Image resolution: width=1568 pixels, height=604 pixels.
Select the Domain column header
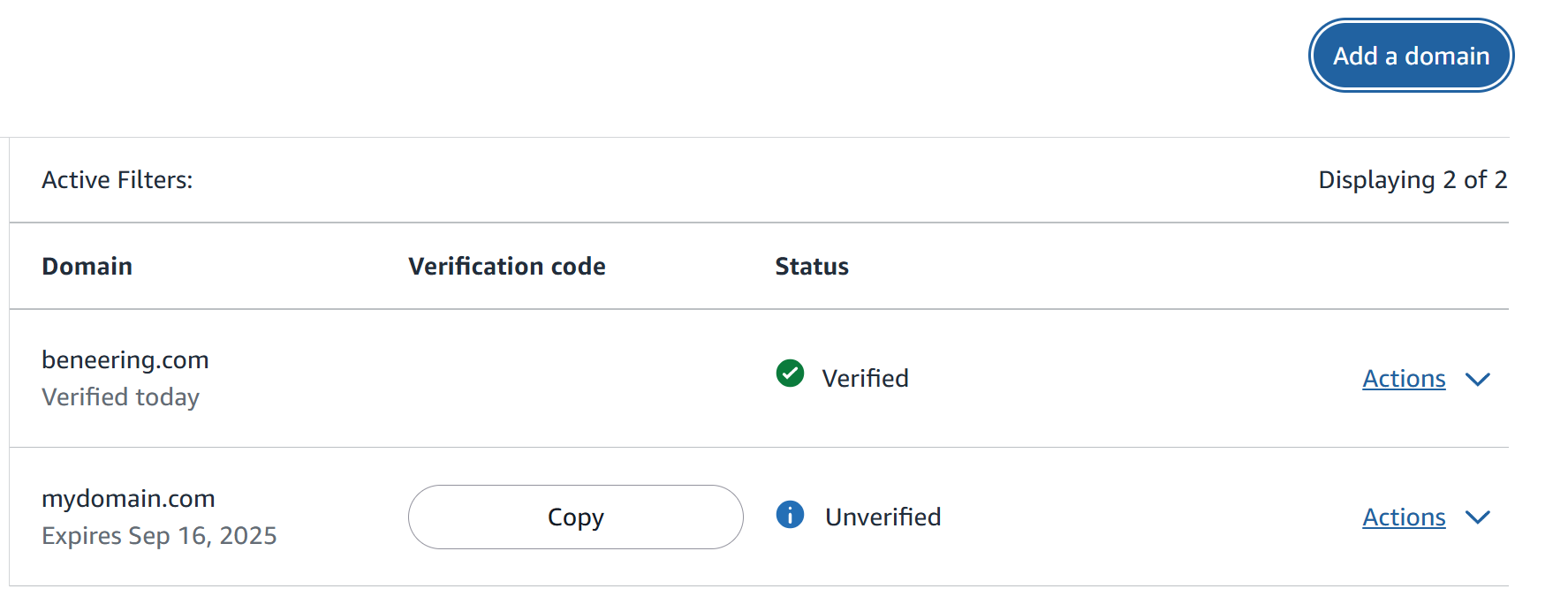click(87, 267)
